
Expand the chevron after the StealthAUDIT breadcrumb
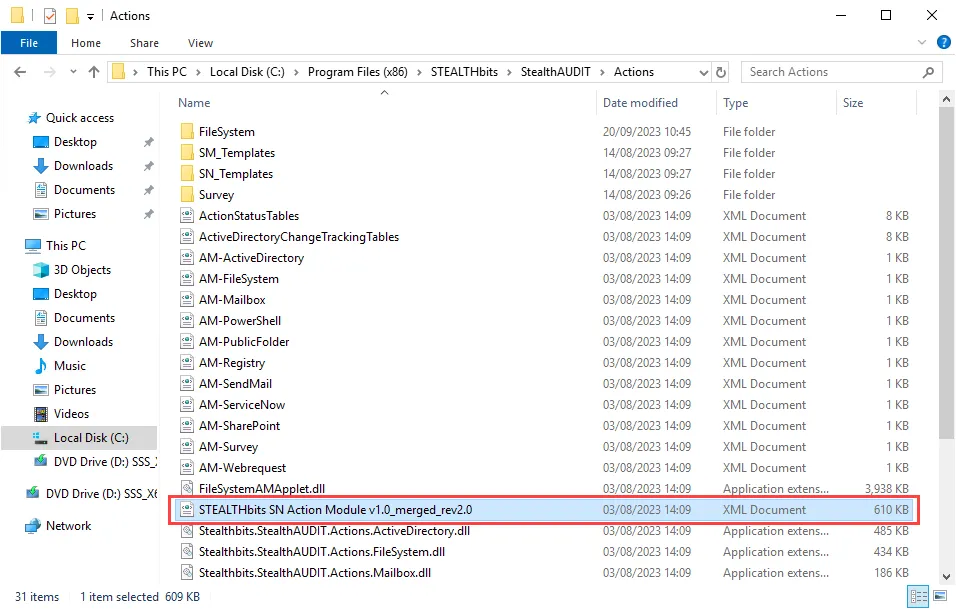tap(602, 72)
